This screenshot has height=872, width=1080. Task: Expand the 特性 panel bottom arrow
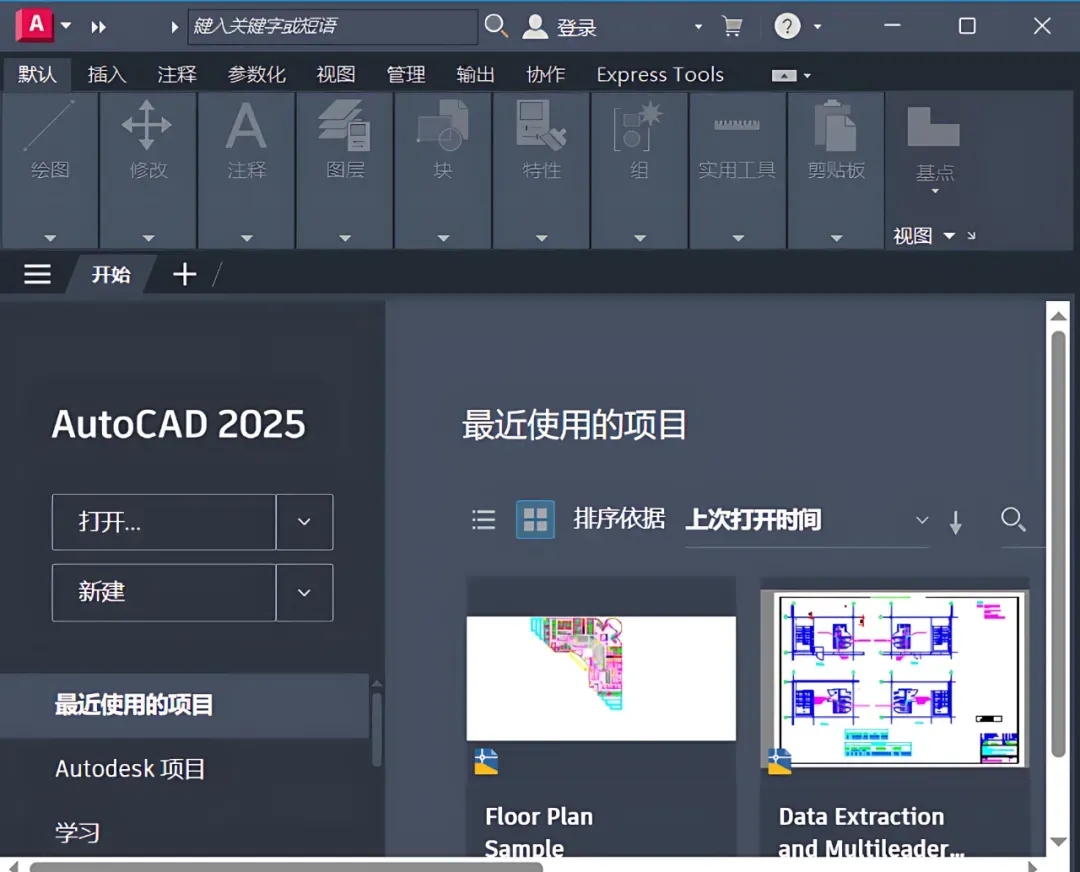pos(542,238)
